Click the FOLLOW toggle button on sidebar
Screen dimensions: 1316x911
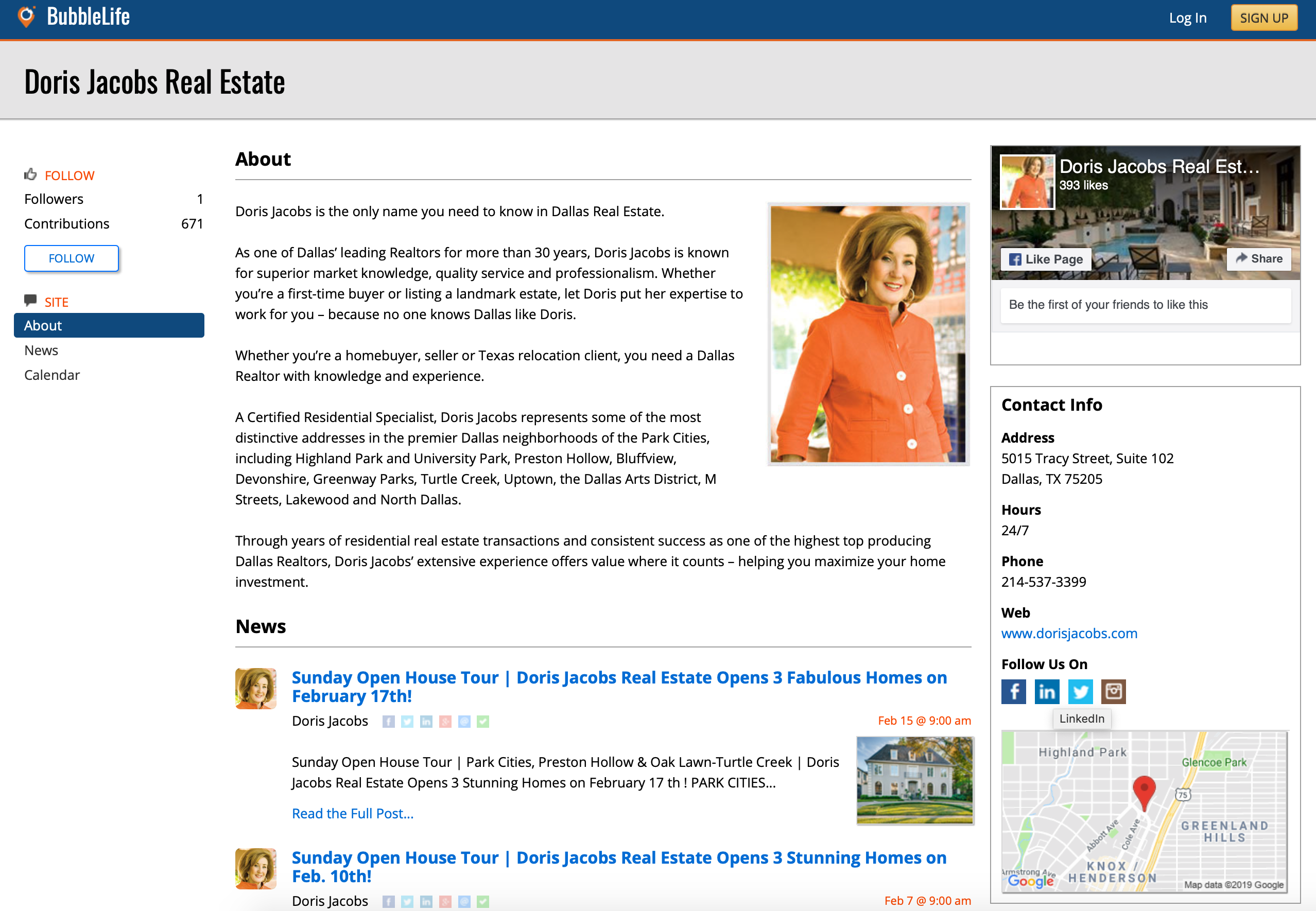(x=70, y=258)
